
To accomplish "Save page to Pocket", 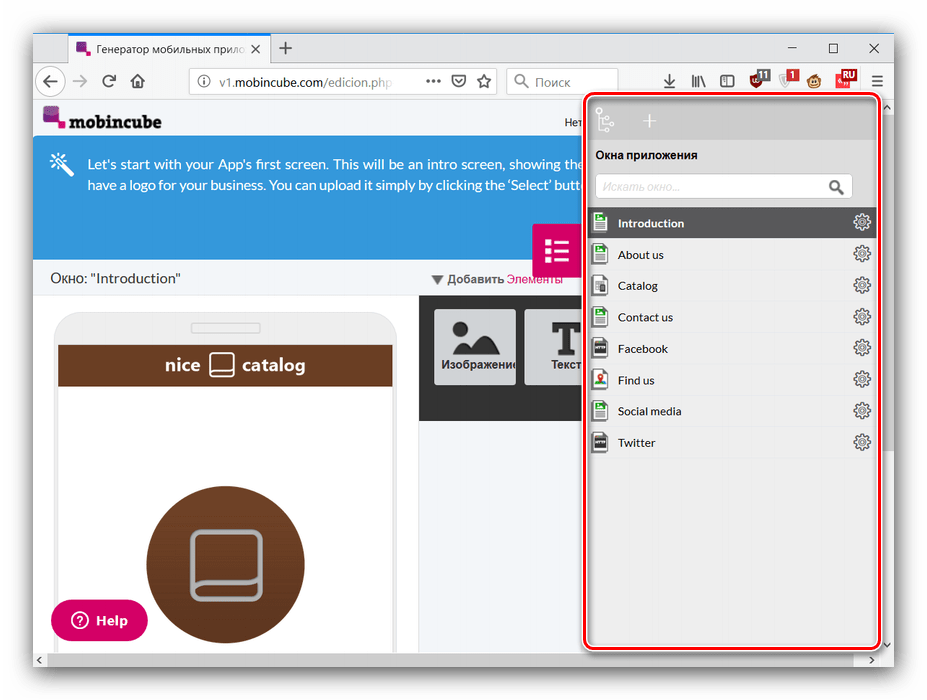I will (x=459, y=81).
